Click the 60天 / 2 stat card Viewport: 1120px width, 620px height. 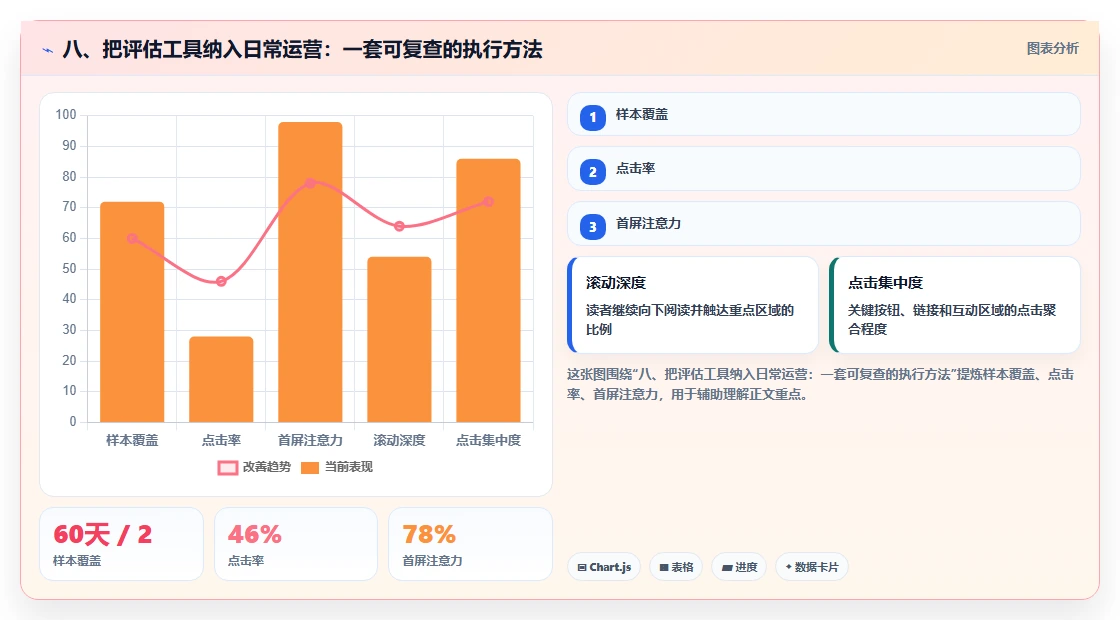(x=121, y=544)
